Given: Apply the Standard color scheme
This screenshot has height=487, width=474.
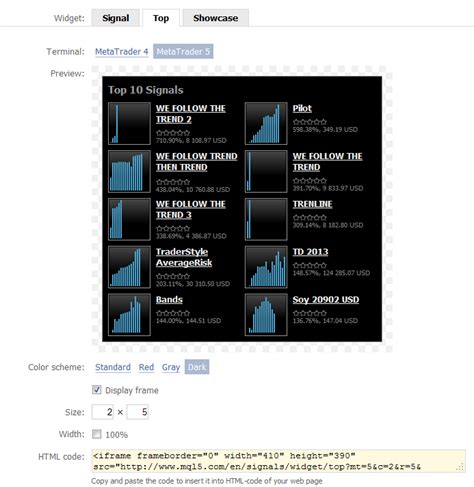Looking at the screenshot, I should [113, 367].
